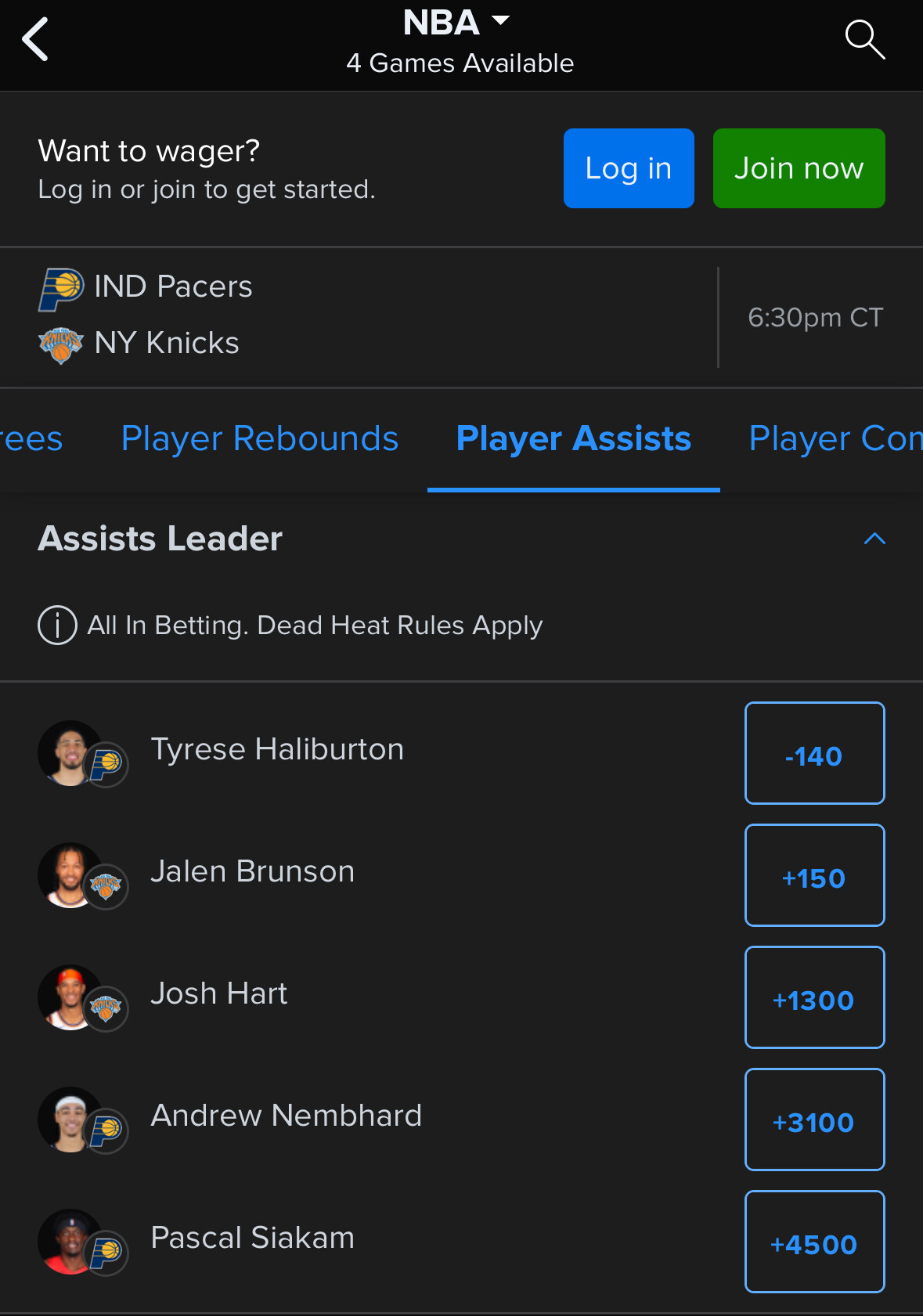Pick Josh Hart at +1300 odds
The image size is (923, 1316).
click(814, 997)
